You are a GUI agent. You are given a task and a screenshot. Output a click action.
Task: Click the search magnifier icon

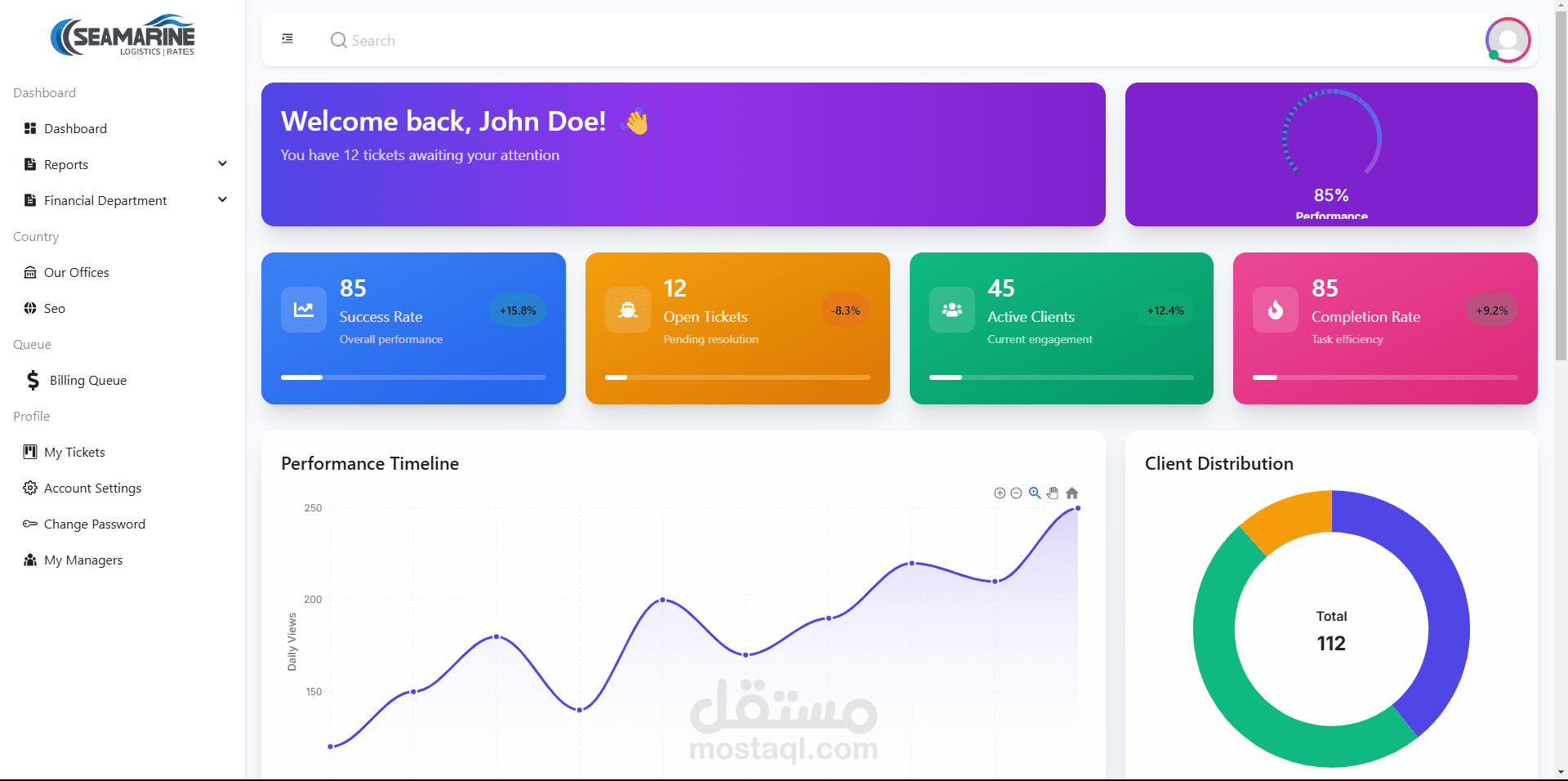click(338, 40)
